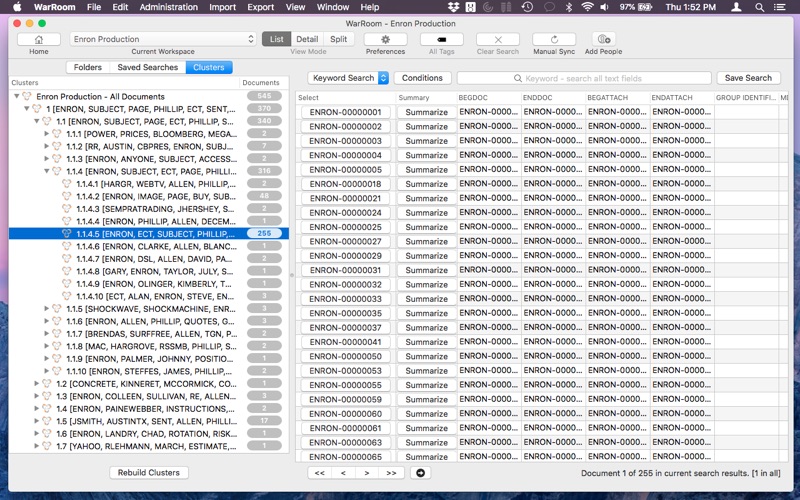The width and height of the screenshot is (800, 500).
Task: Click the Conditions button
Action: 422,78
